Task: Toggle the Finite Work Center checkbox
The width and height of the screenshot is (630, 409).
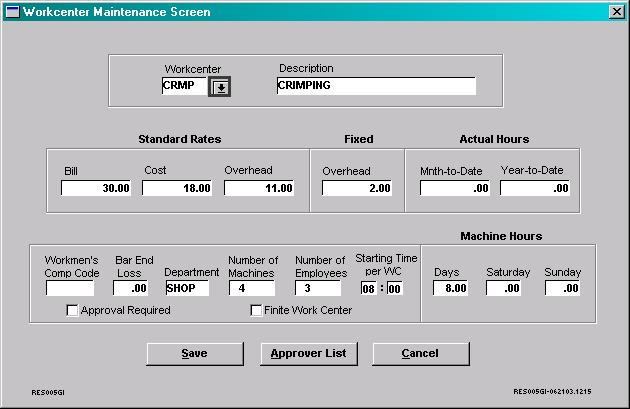Action: pos(256,311)
